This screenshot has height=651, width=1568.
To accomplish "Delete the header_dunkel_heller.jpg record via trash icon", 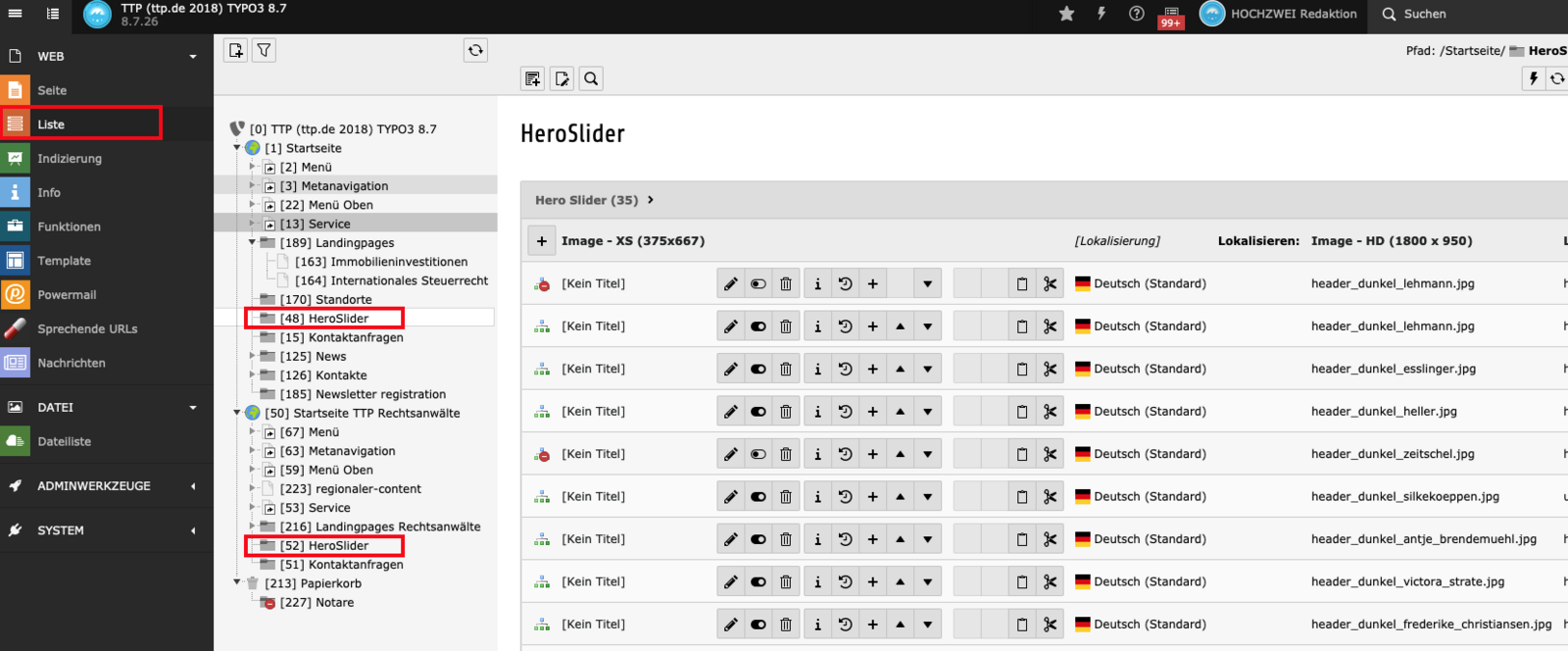I will click(786, 412).
